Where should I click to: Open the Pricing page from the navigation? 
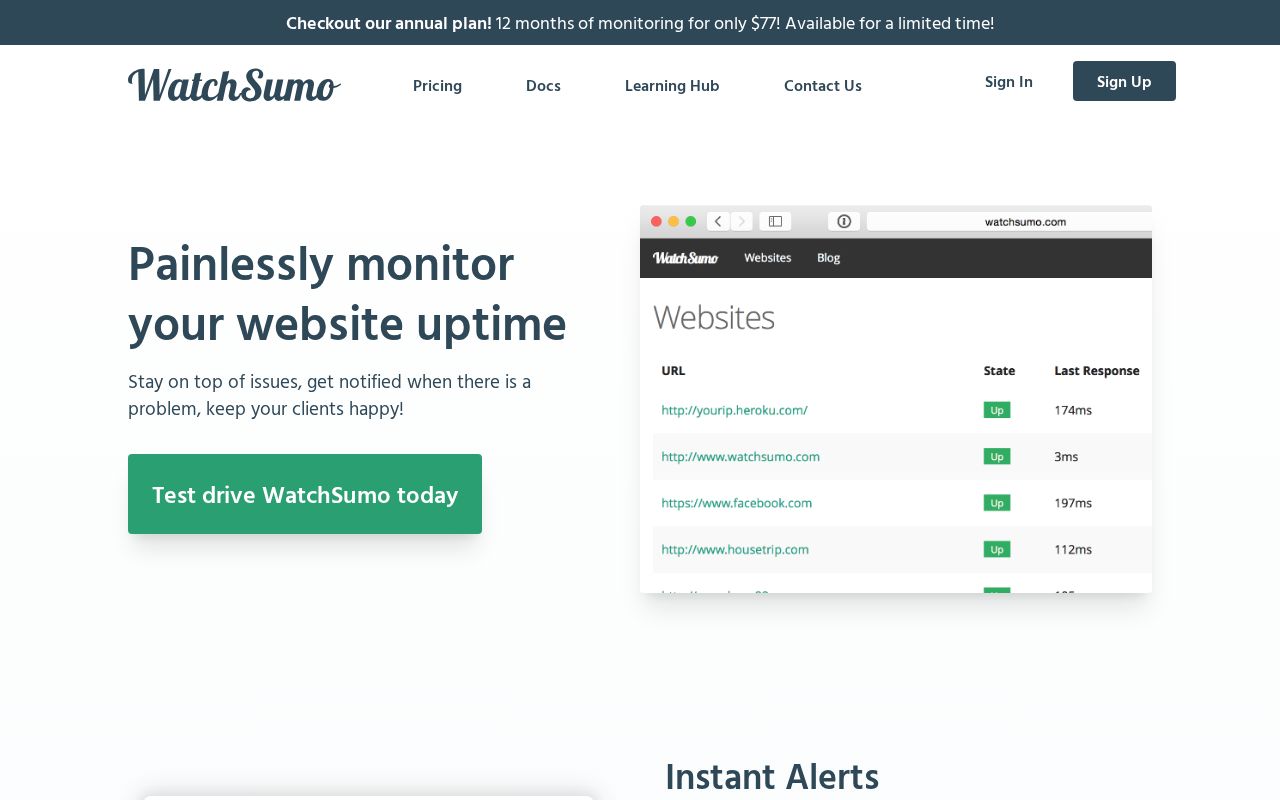tap(437, 86)
